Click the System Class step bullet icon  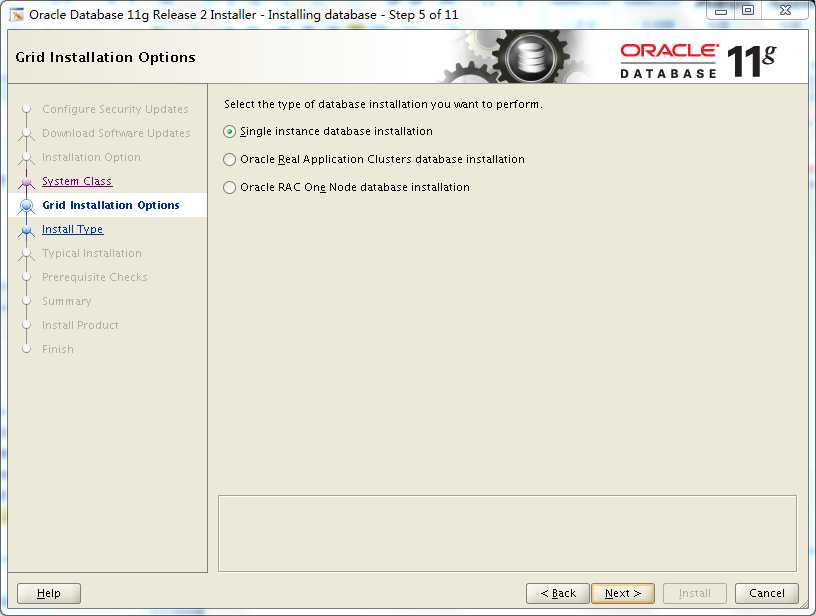tap(27, 182)
